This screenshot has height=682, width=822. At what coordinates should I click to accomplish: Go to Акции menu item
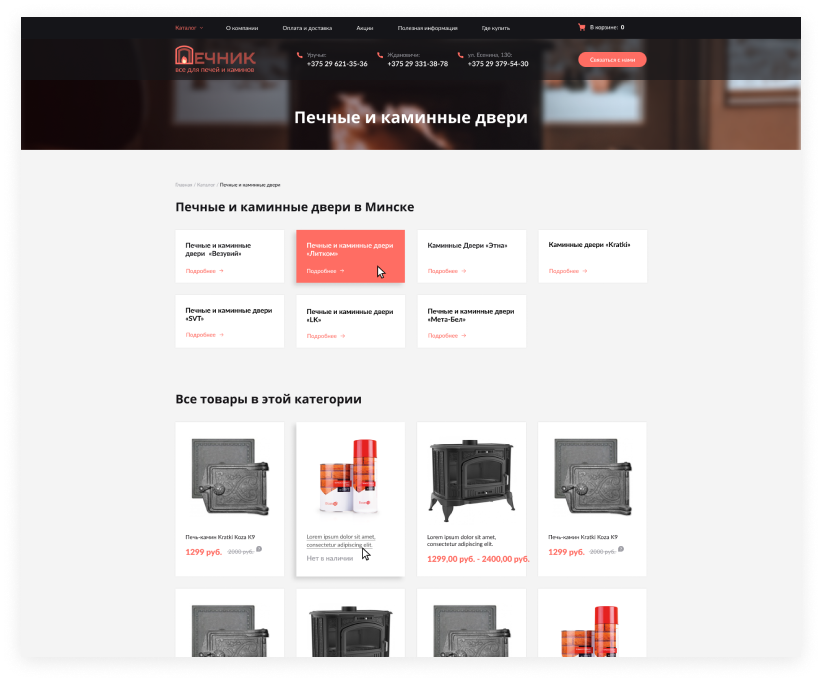[364, 28]
